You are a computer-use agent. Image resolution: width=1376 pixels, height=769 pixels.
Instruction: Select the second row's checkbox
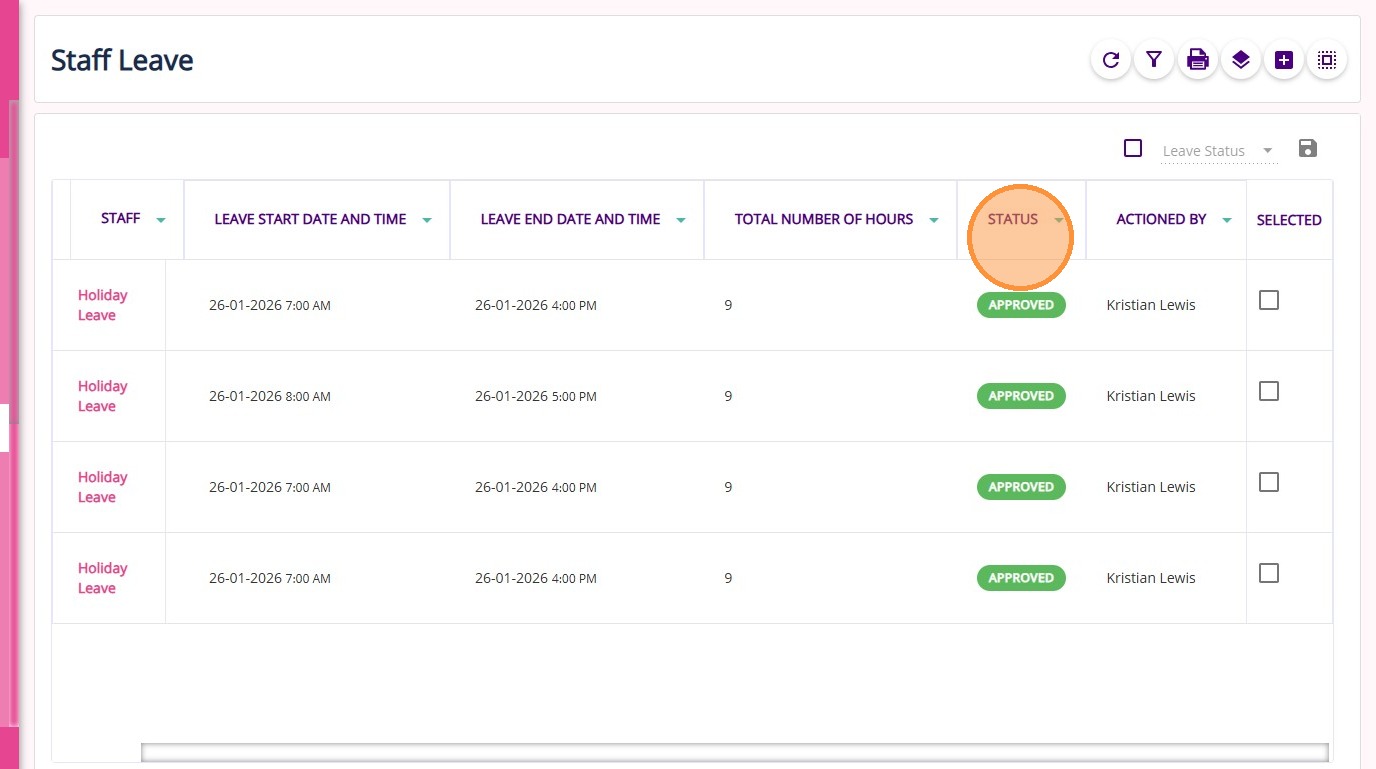click(1269, 391)
